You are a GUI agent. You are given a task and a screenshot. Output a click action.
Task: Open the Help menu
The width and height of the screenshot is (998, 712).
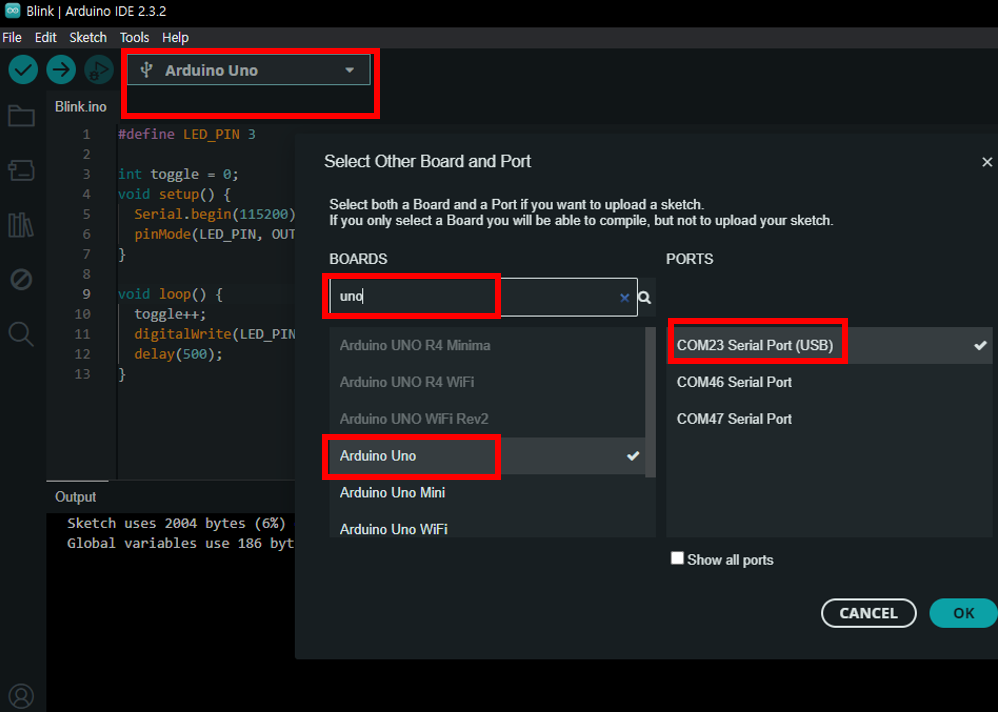pyautogui.click(x=175, y=38)
